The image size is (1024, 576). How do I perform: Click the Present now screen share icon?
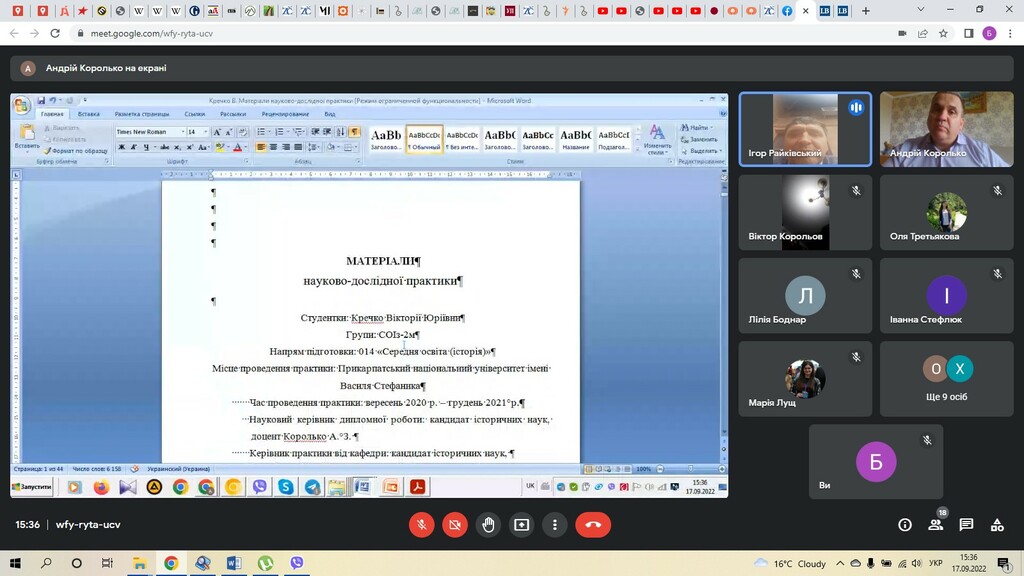pos(521,525)
